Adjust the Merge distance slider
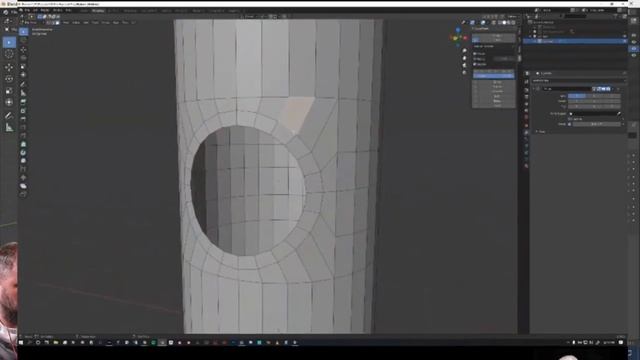Viewport: 640px width, 360px height. [x=596, y=124]
